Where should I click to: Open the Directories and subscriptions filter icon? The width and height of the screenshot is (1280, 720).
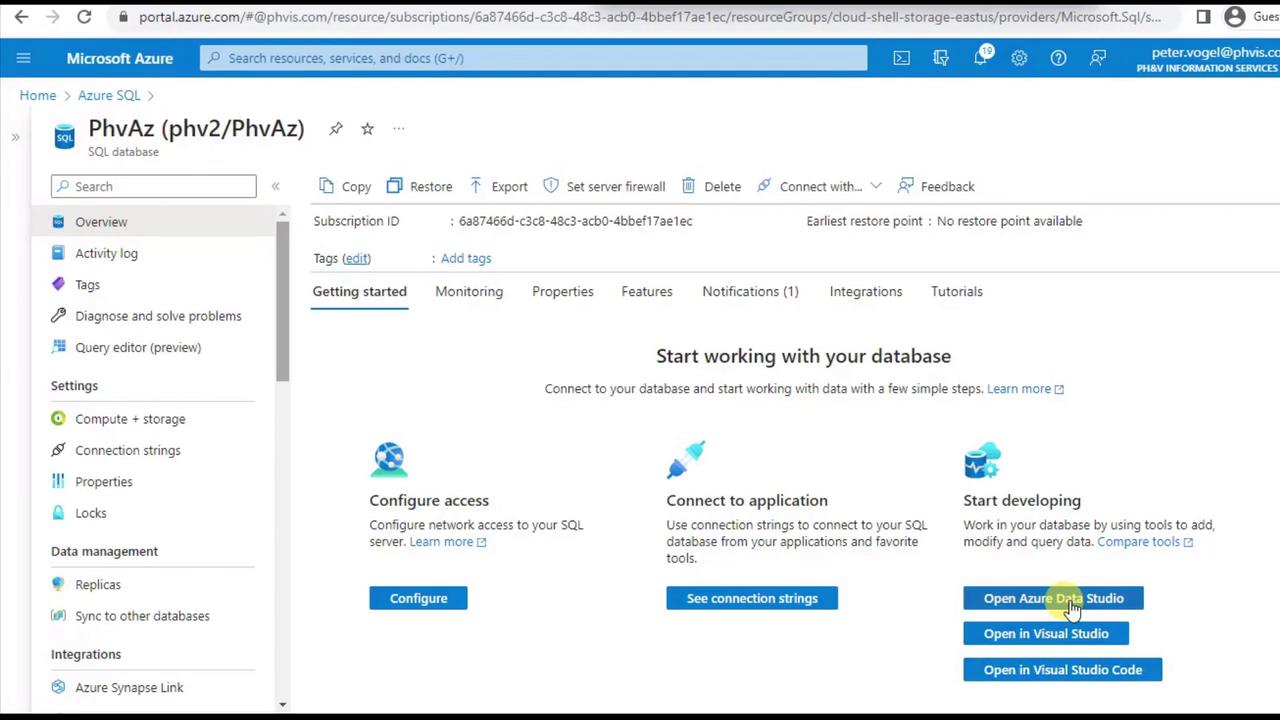941,58
